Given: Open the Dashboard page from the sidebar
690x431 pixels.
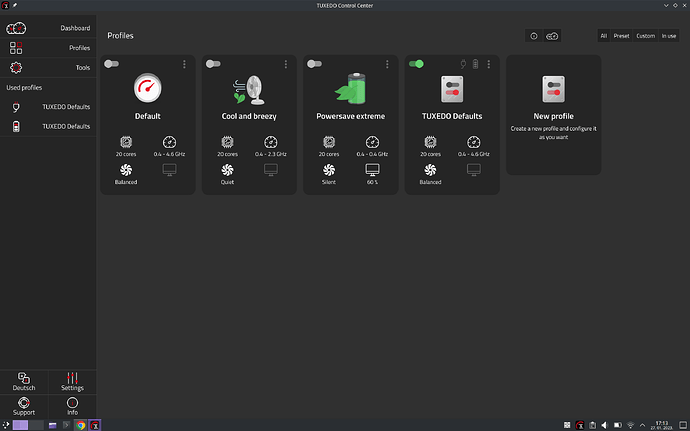Looking at the screenshot, I should (48, 28).
